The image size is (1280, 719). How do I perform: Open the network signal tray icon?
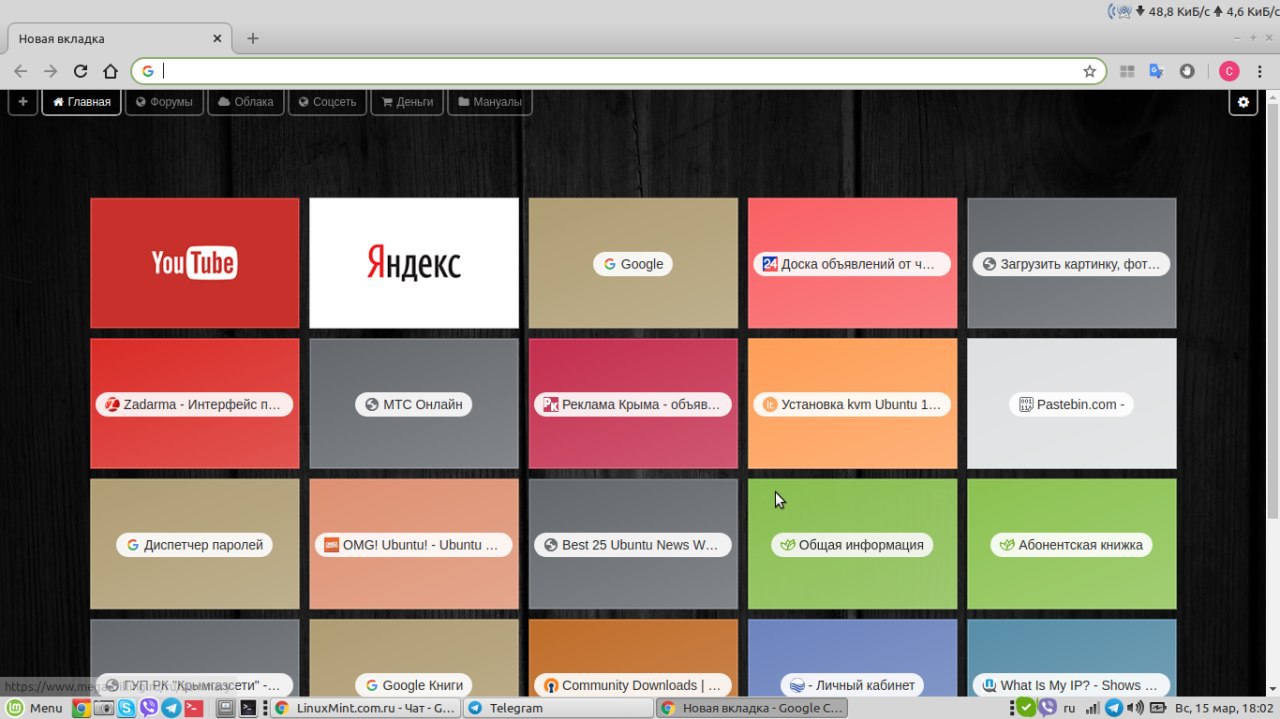coord(1092,708)
